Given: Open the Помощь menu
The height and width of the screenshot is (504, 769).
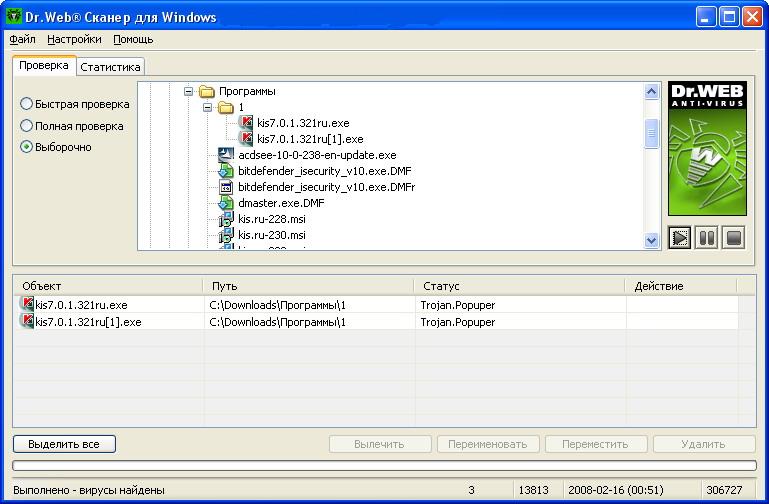Looking at the screenshot, I should pyautogui.click(x=133, y=39).
